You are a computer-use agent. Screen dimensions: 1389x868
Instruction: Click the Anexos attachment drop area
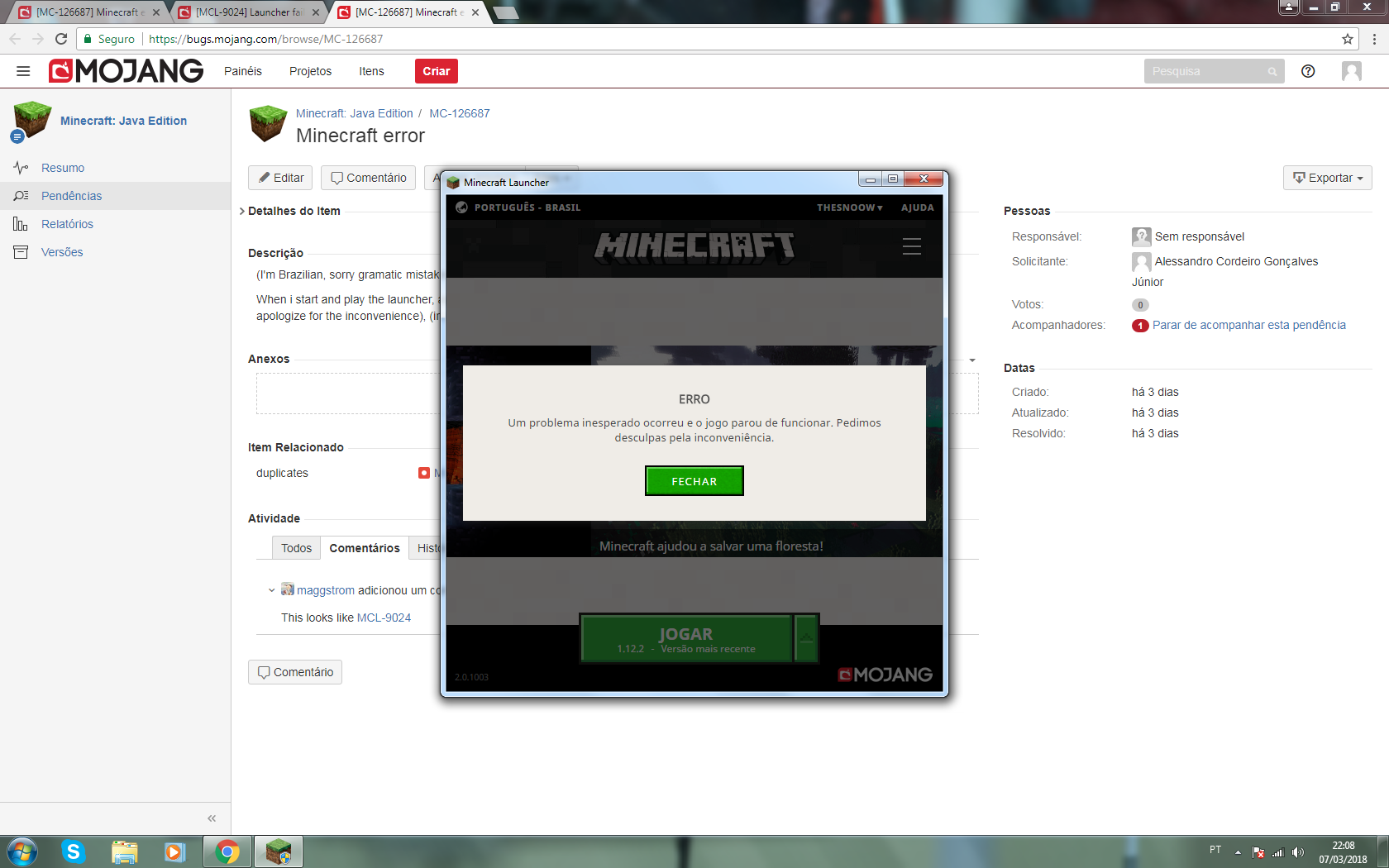(x=617, y=393)
